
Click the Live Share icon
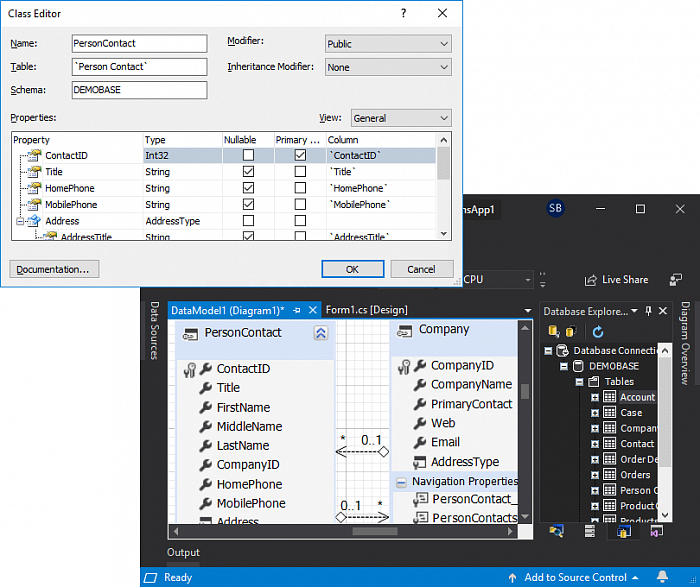pyautogui.click(x=591, y=280)
